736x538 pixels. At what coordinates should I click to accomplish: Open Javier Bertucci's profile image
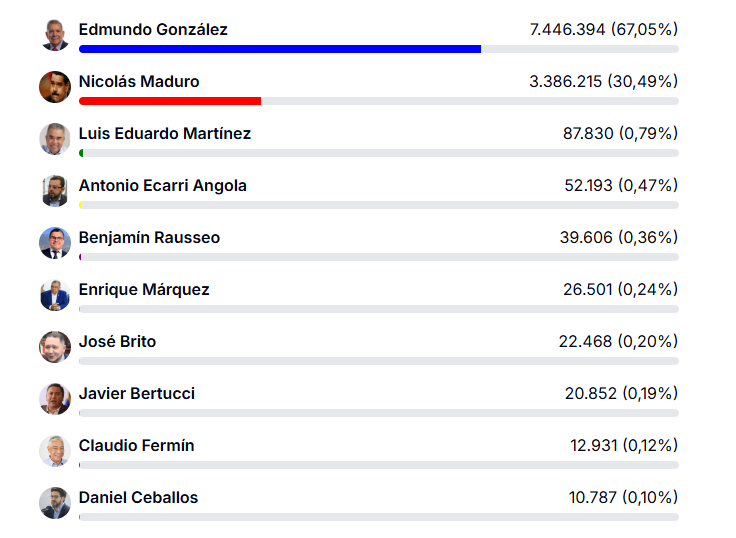[55, 399]
